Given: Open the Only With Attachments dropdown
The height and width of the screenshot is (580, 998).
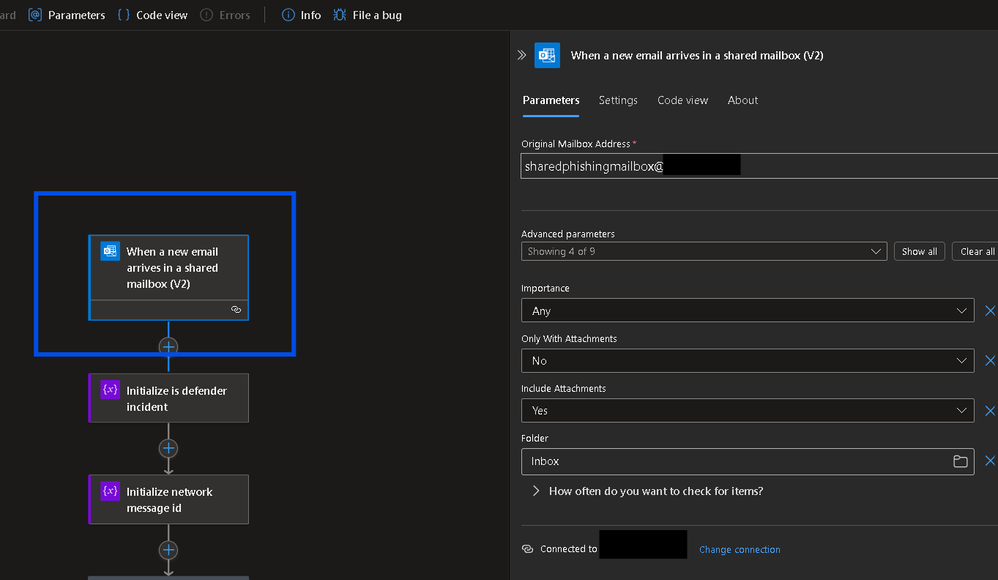Looking at the screenshot, I should (x=747, y=360).
